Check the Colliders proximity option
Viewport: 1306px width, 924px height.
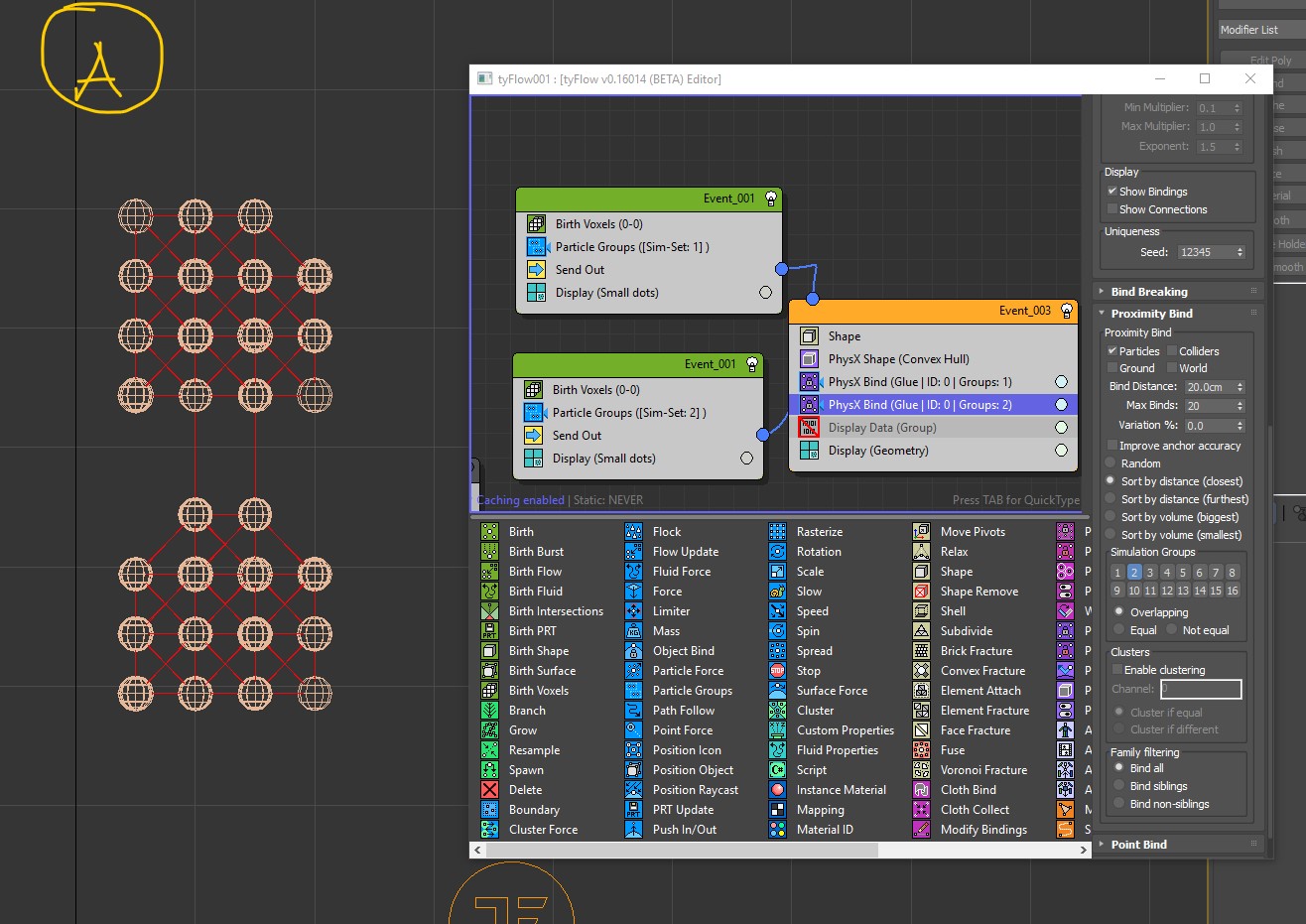(x=1172, y=351)
